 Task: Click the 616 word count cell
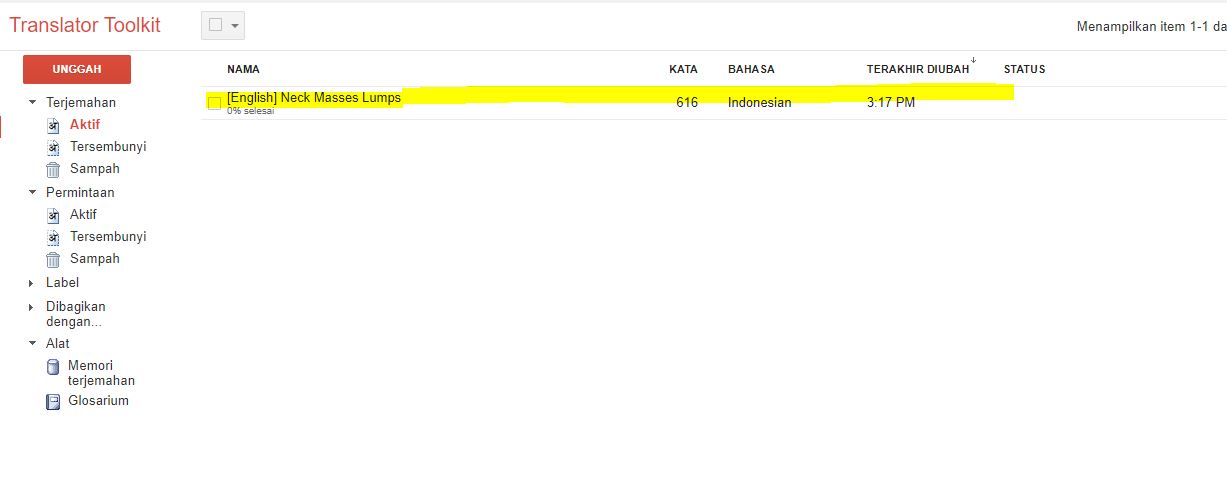(x=687, y=102)
